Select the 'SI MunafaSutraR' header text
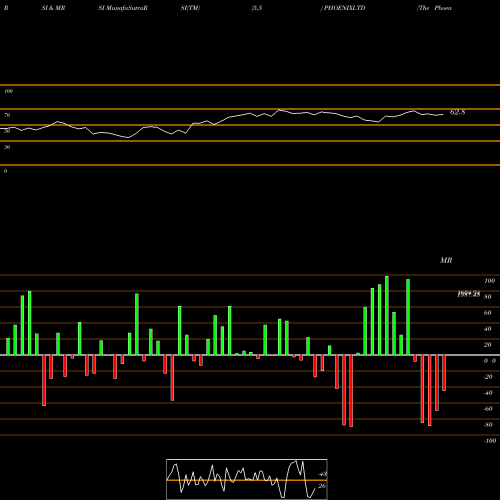The height and width of the screenshot is (500, 500). (123, 8)
